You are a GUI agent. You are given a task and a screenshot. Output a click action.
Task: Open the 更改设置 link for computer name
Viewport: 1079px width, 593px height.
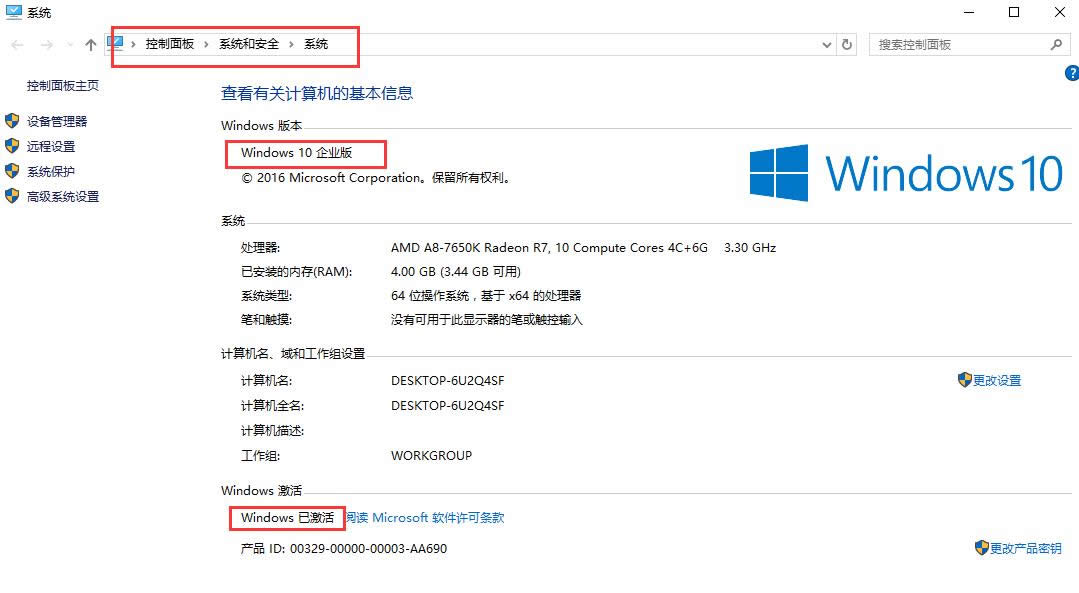(x=995, y=380)
